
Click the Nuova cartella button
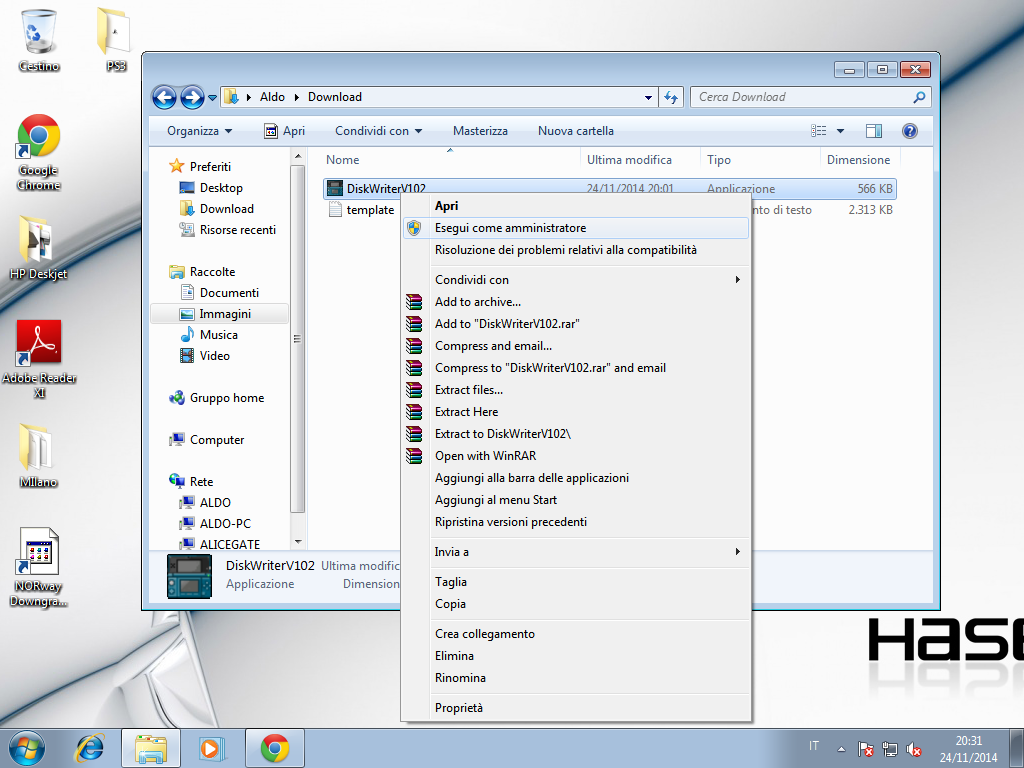(575, 131)
